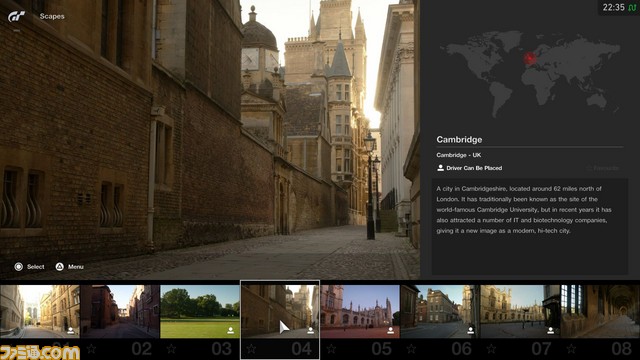Screen dimensions: 640x360
Task: Click the circle Select button prompt
Action: click(18, 267)
